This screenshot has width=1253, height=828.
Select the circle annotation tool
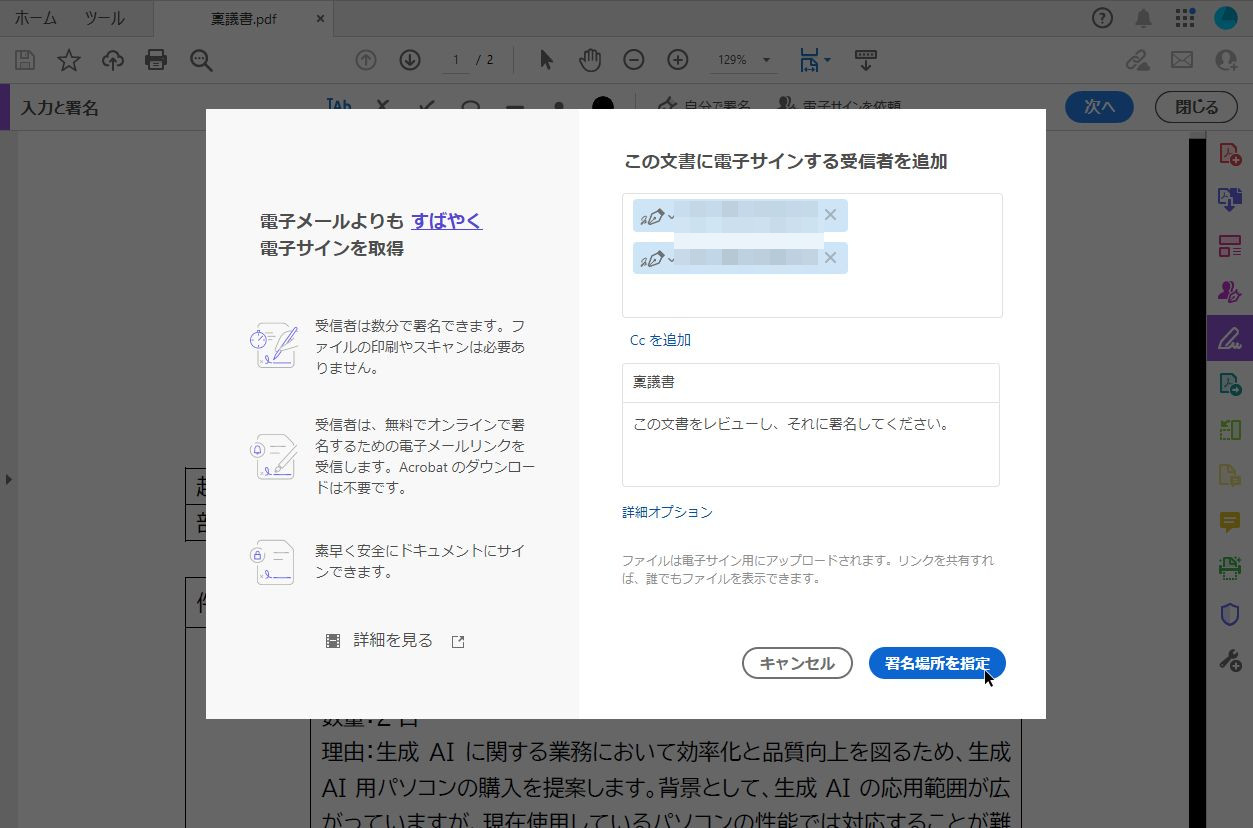click(469, 105)
